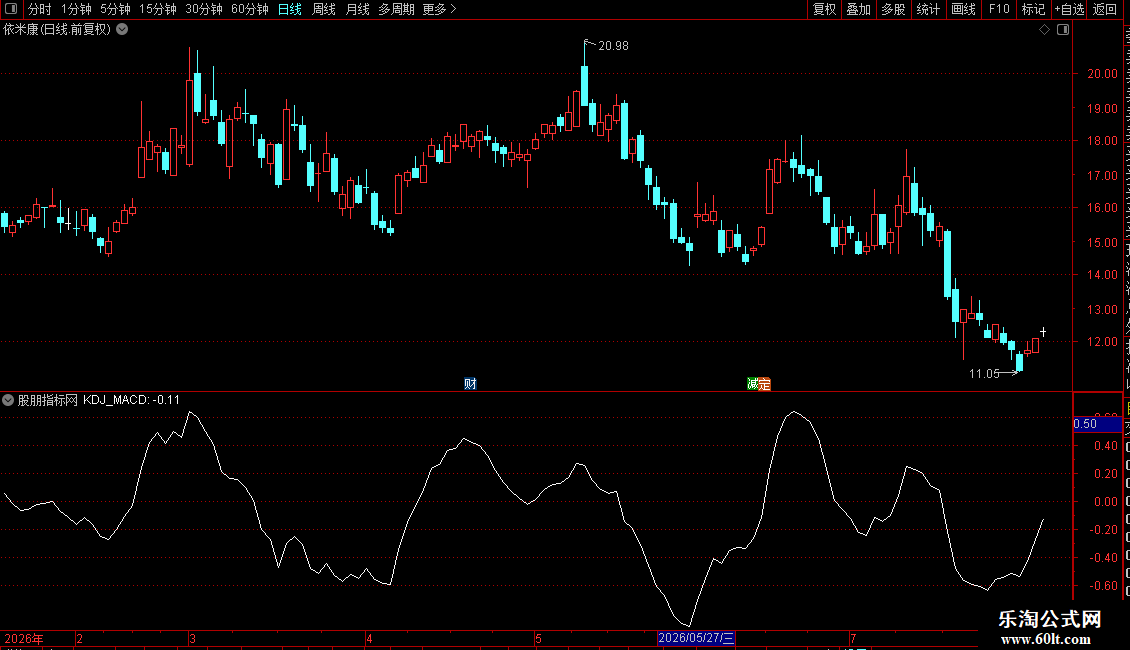The width and height of the screenshot is (1130, 650).
Task: Select the 30分钟 period
Action: [204, 9]
